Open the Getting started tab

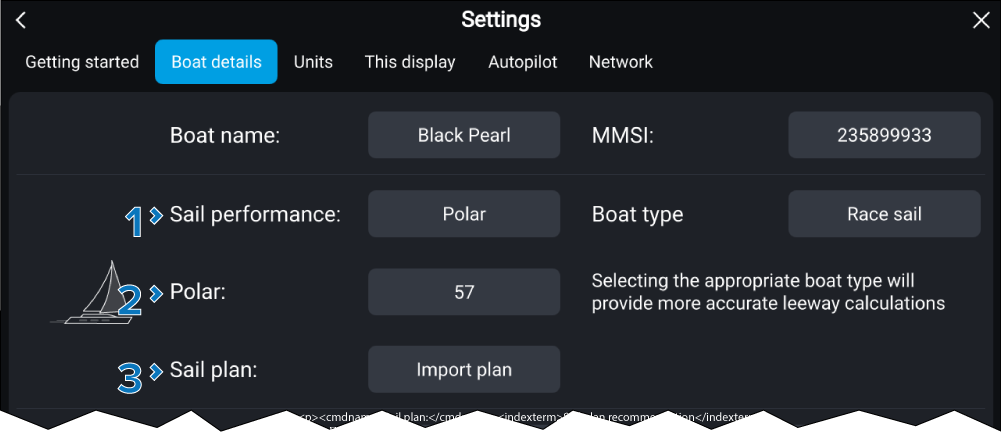82,62
